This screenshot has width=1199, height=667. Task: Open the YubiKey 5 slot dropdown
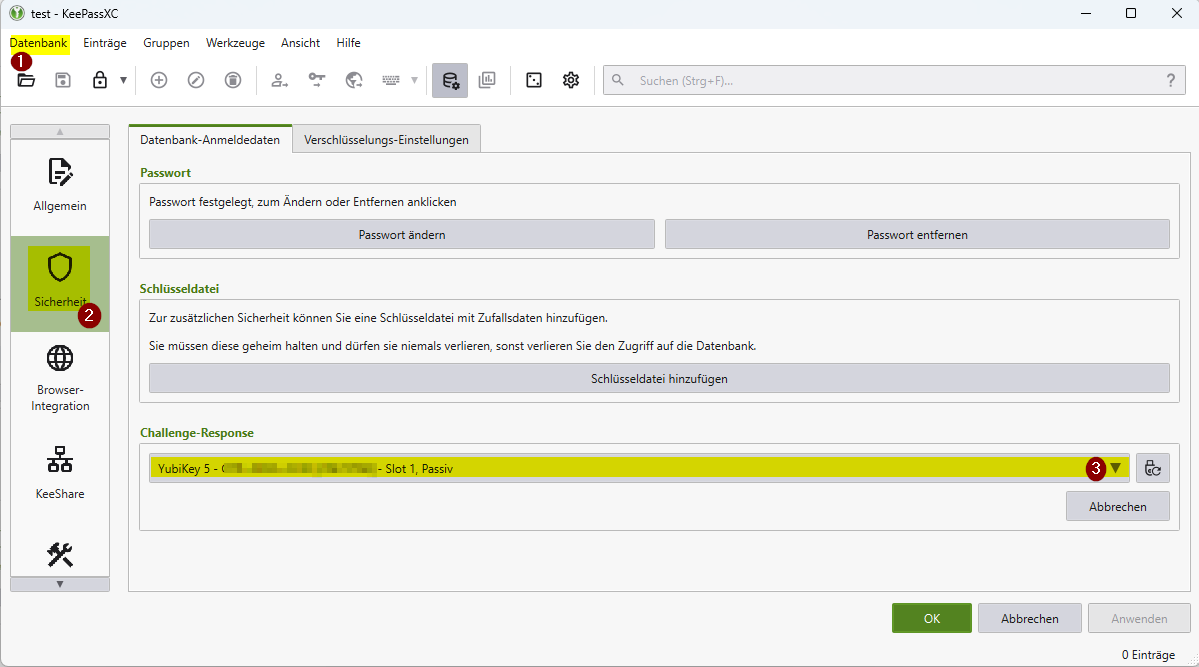(x=639, y=468)
